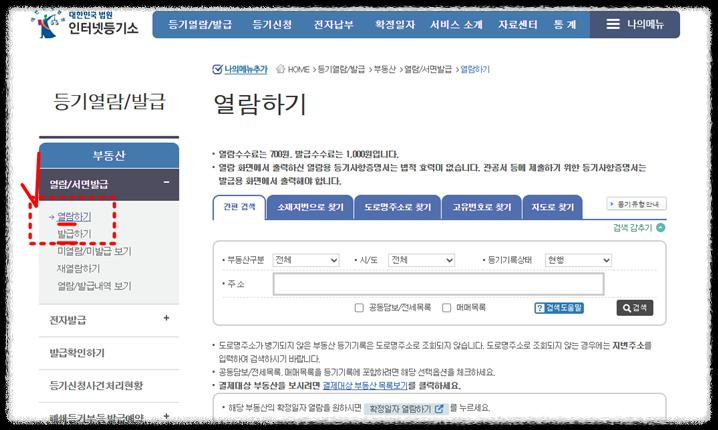This screenshot has height=430, width=718.
Task: Click the 결제대상 부동산 목록보기 link
Action: [x=365, y=386]
